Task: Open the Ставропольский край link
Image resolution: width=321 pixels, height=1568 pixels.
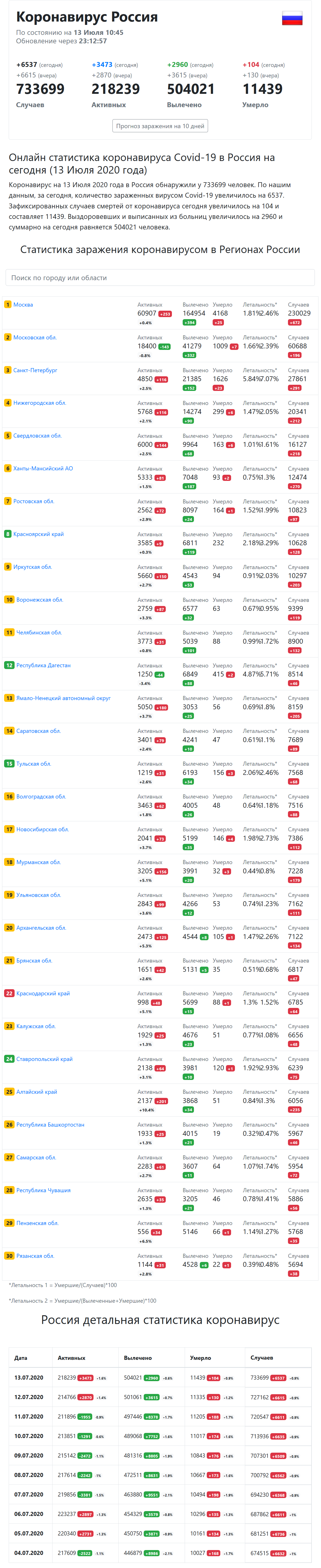Action: [44, 1059]
